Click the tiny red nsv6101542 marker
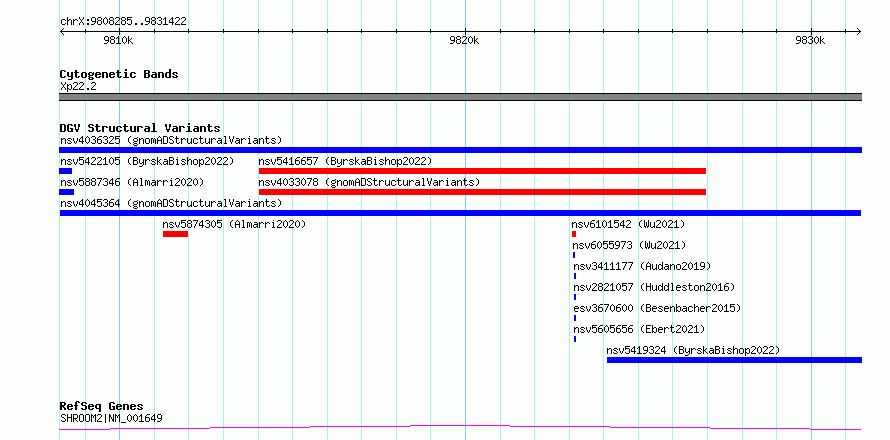 click(x=574, y=234)
